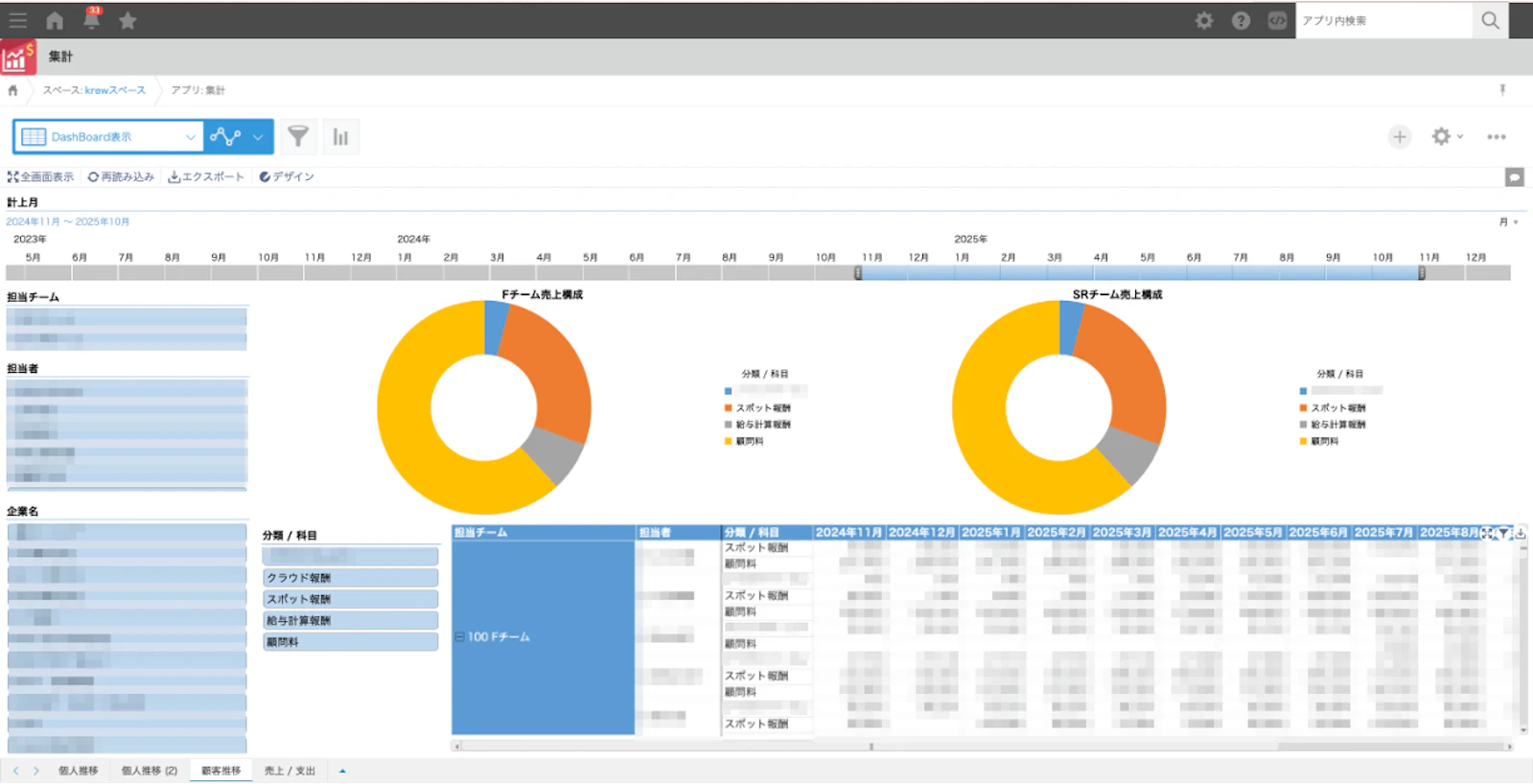Open the home icon in header
Viewport: 1533px width, 784px height.
point(55,20)
